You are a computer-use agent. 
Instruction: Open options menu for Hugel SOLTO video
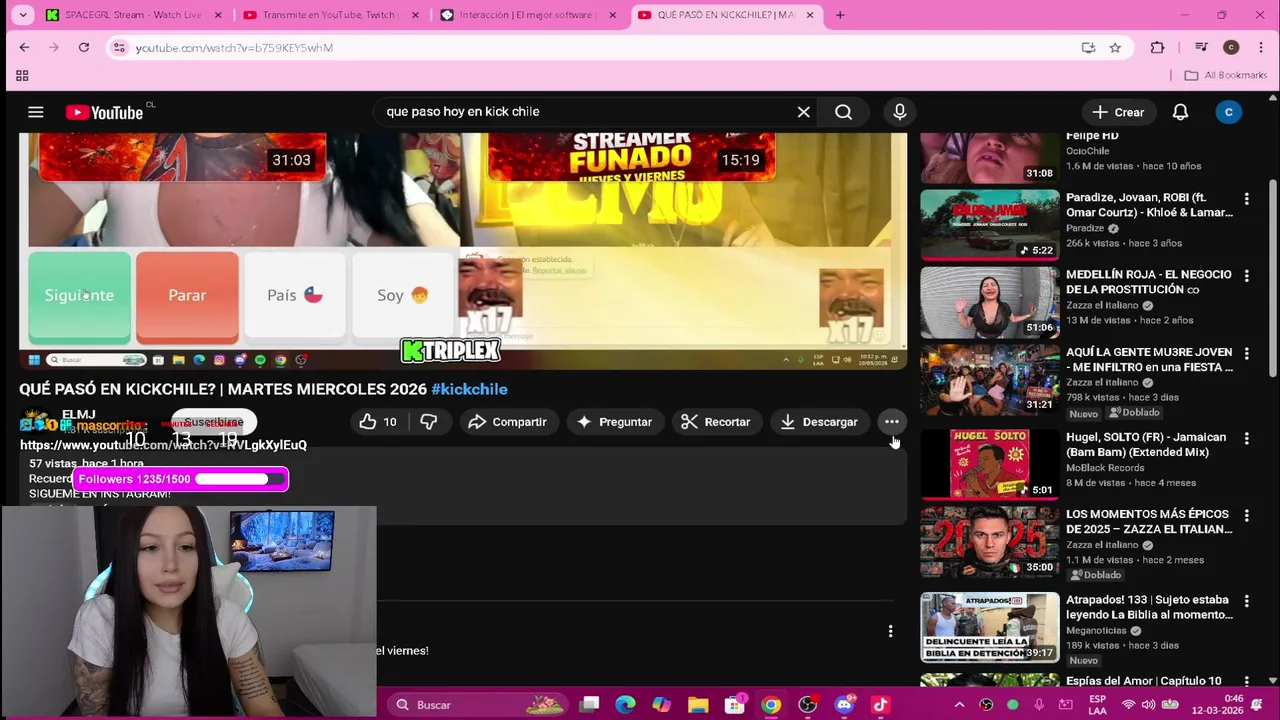(x=1246, y=438)
